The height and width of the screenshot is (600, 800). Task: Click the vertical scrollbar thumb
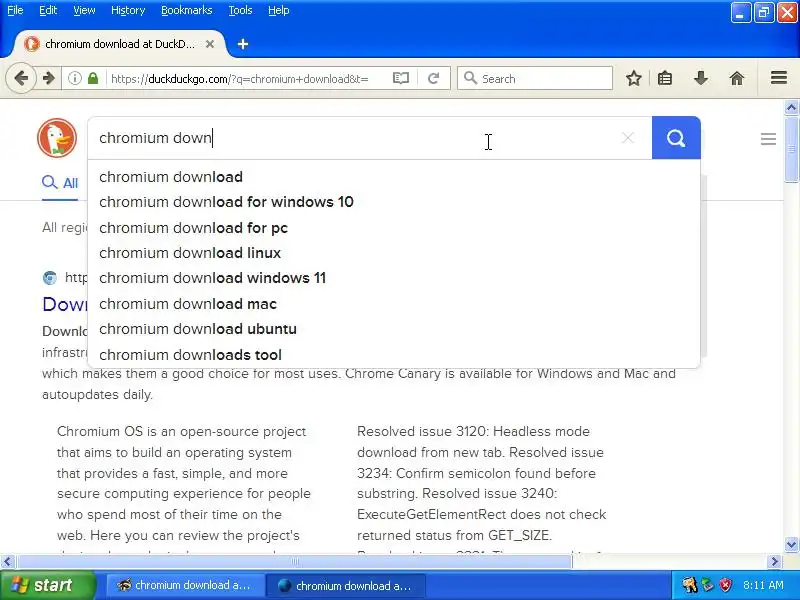tap(791, 148)
